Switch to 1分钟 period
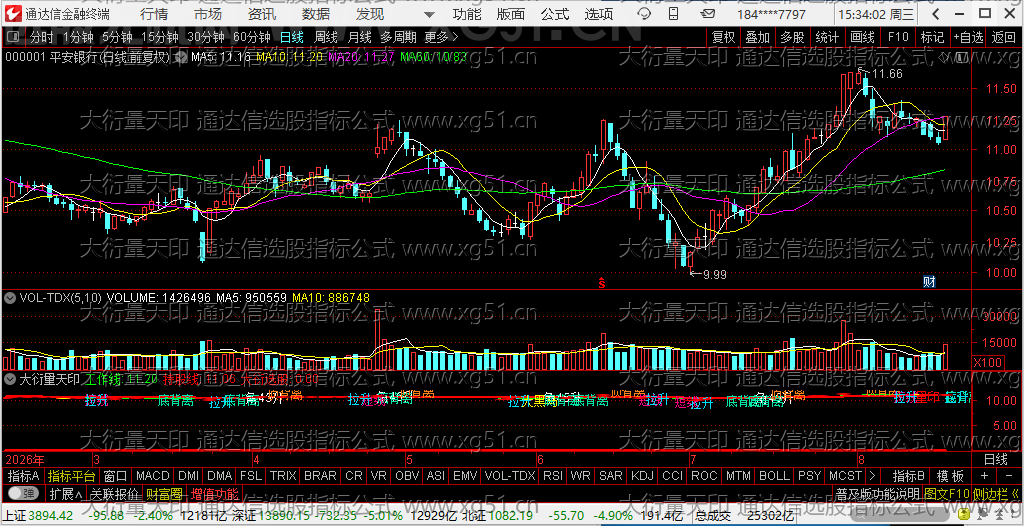1024x526 pixels. [x=78, y=37]
